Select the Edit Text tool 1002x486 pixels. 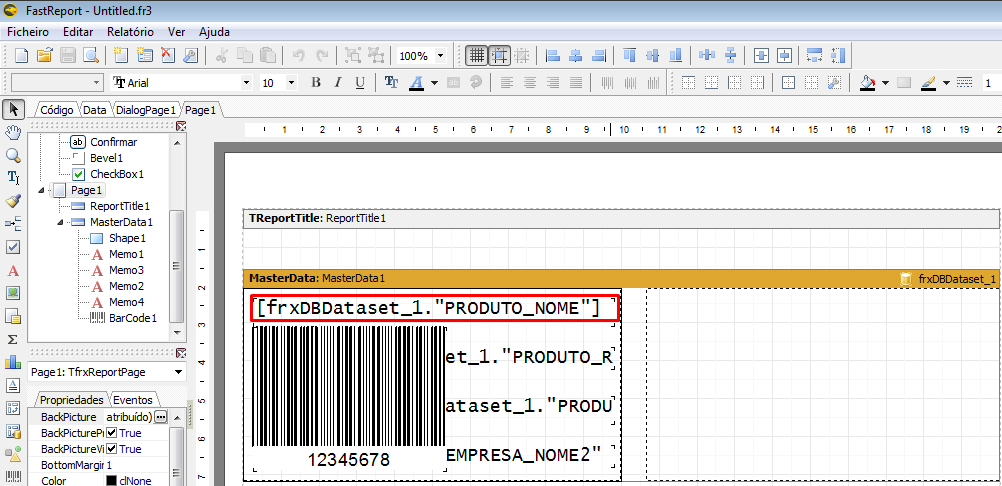tap(13, 178)
